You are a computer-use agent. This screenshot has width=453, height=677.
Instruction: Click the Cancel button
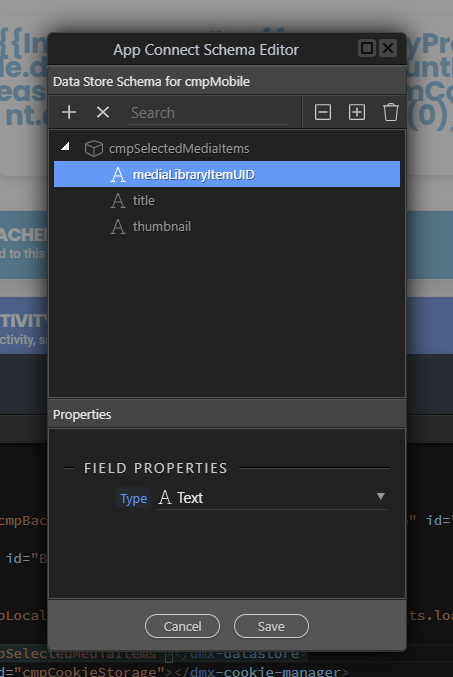[182, 626]
